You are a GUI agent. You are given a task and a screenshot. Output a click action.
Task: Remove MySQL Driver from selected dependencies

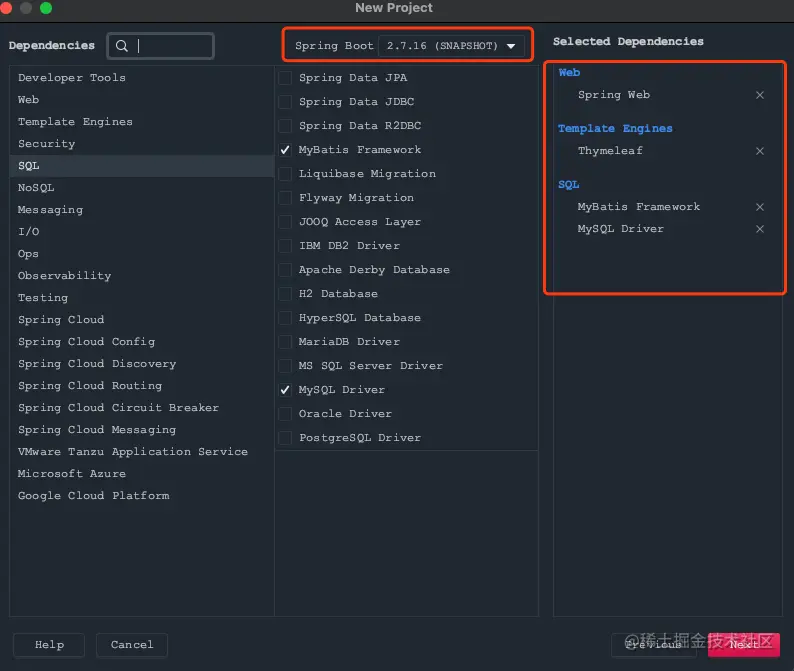tap(760, 229)
